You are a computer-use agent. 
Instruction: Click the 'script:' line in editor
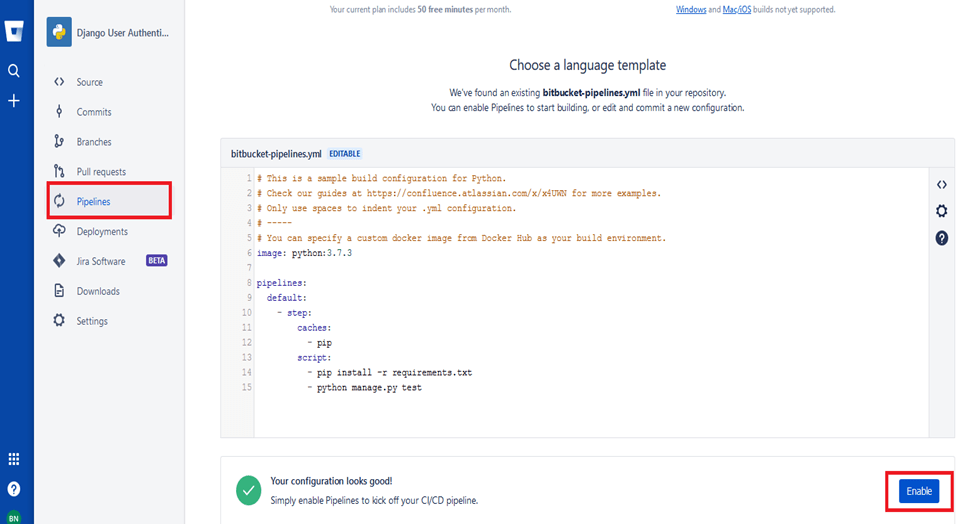(314, 357)
